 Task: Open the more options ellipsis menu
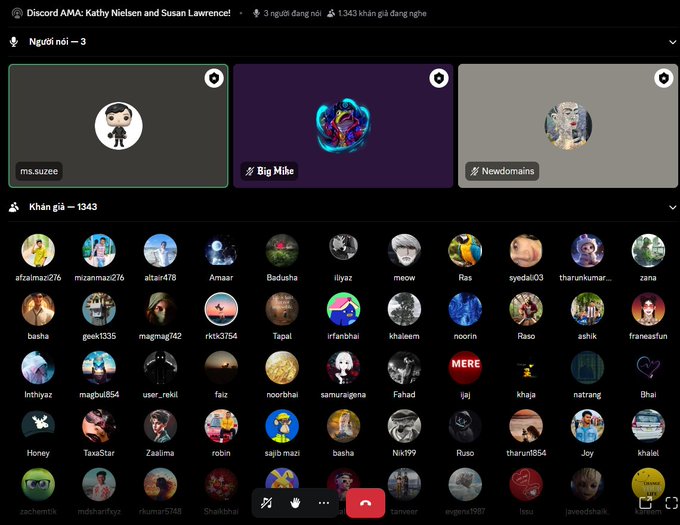pyautogui.click(x=324, y=503)
